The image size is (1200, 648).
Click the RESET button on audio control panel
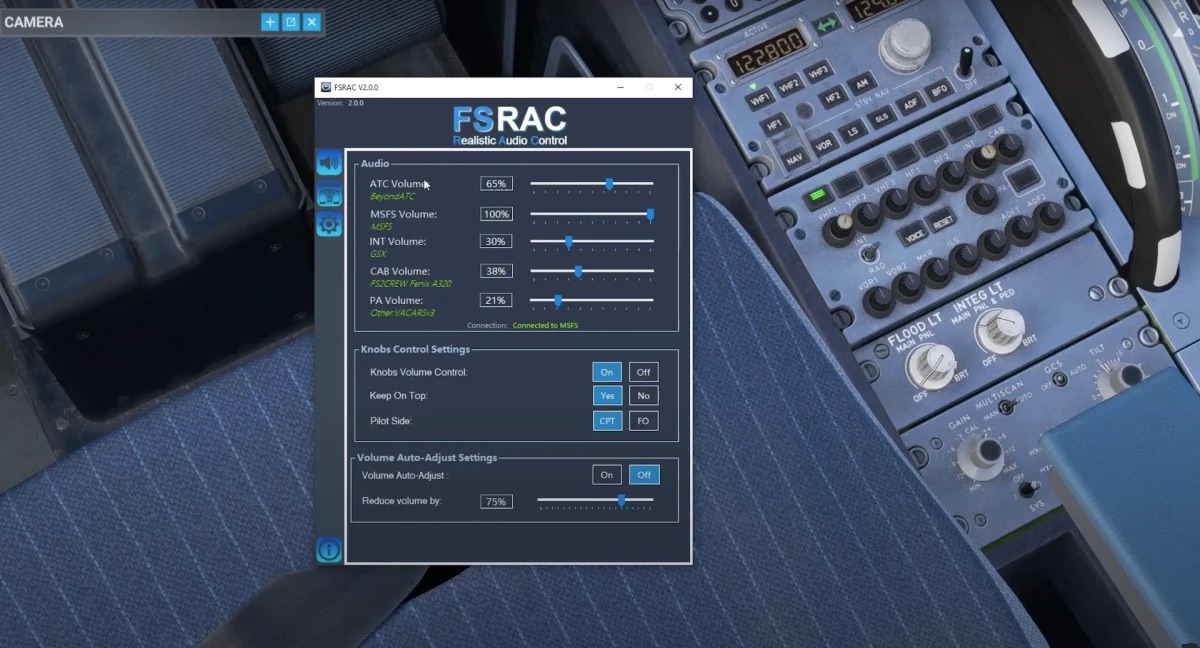pos(941,222)
